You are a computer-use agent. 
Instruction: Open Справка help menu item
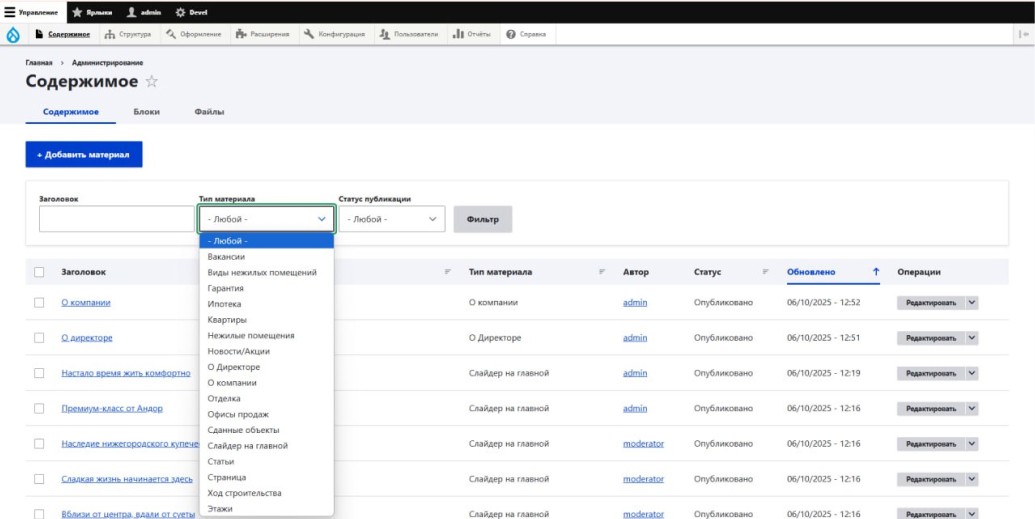tap(526, 34)
